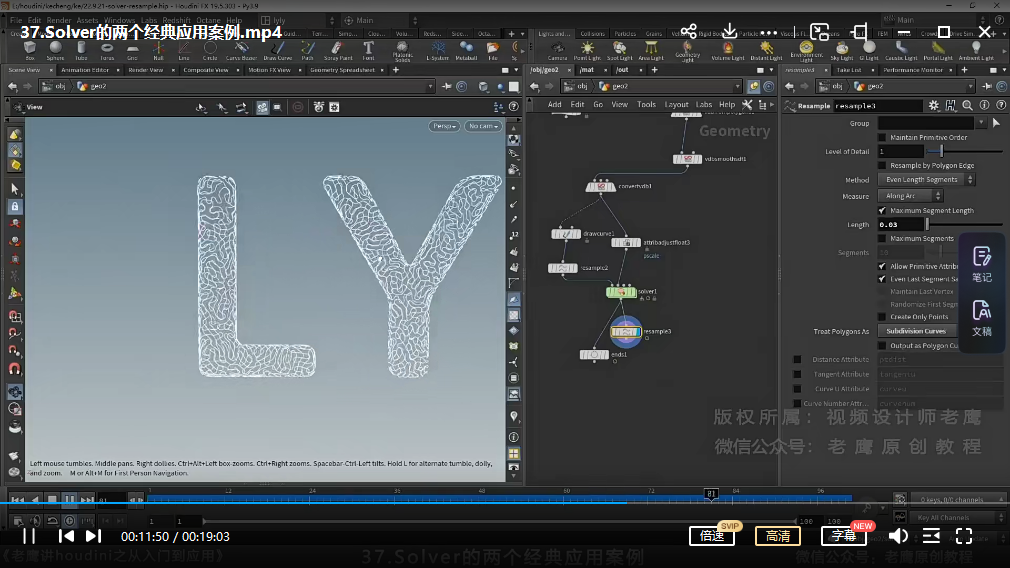The height and width of the screenshot is (568, 1010).
Task: Add a Point Light from the shelf
Action: (x=587, y=50)
